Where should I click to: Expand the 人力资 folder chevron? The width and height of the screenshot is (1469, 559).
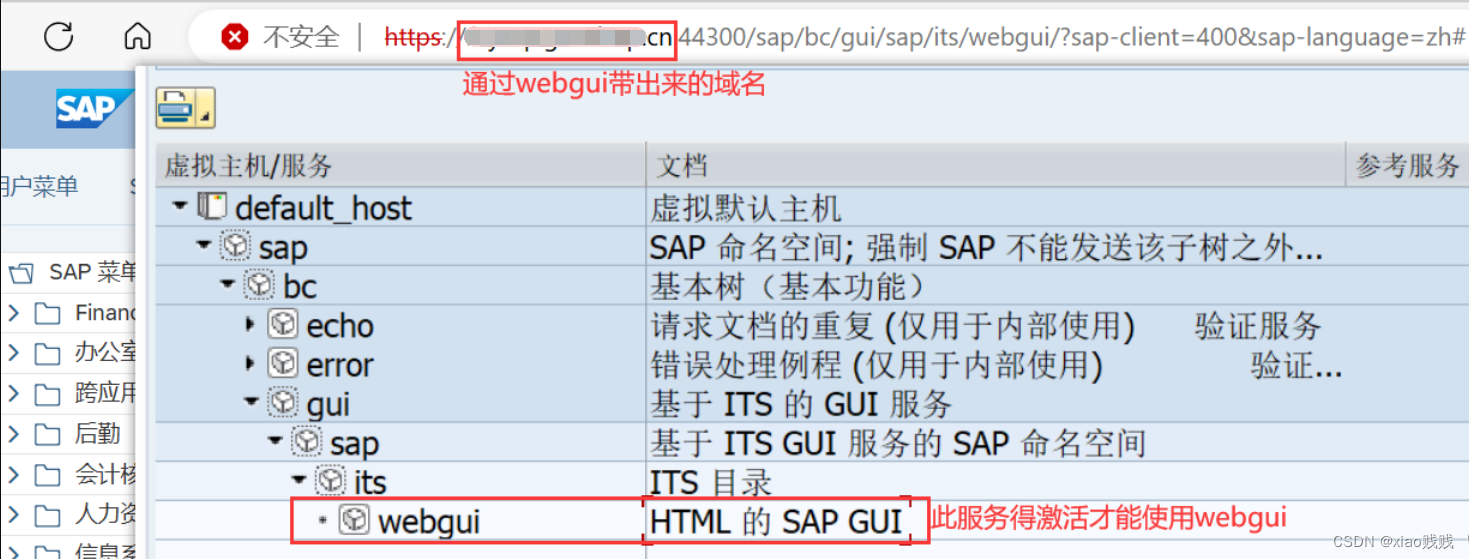13,516
